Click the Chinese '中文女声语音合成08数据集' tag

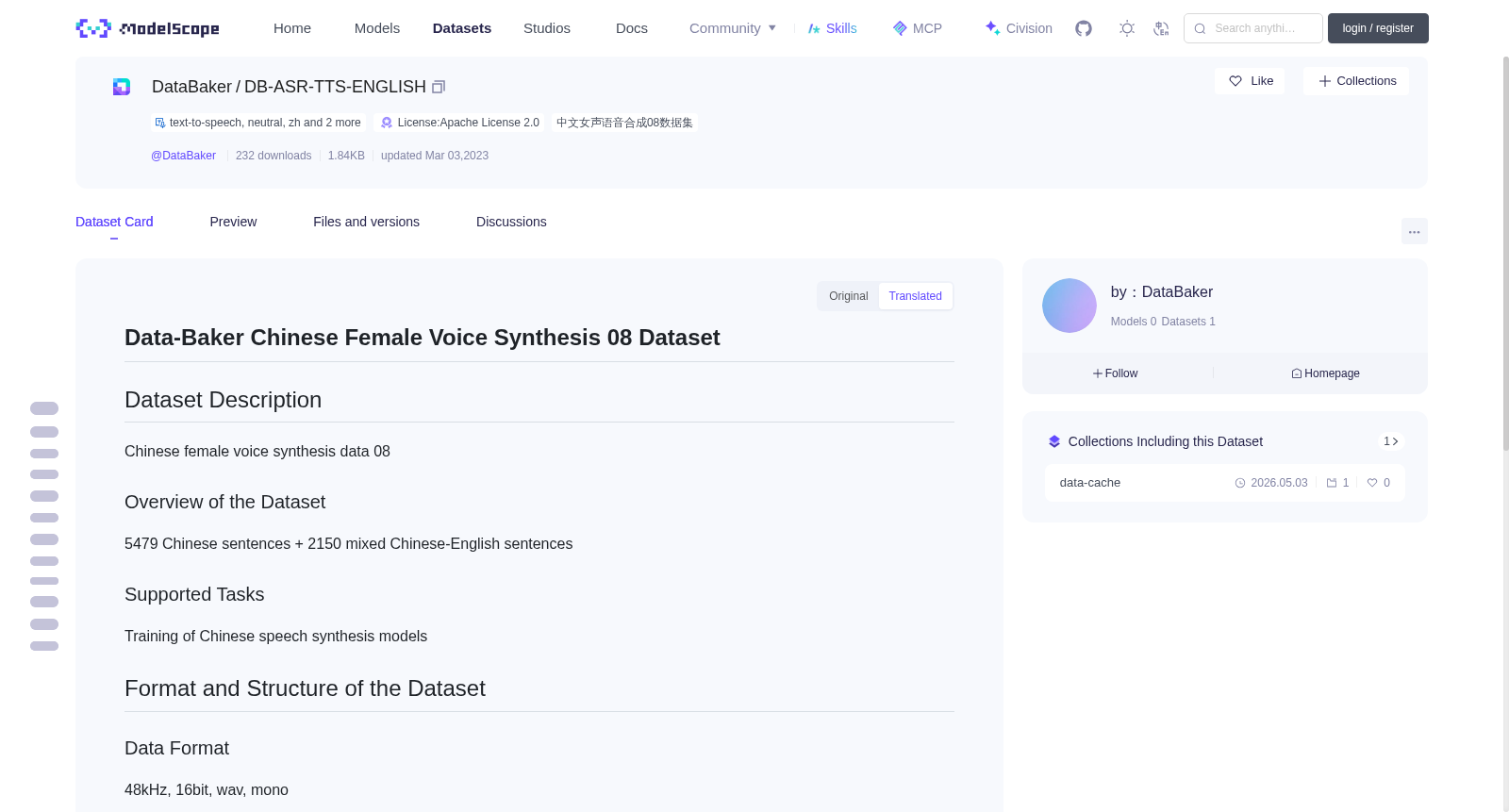624,123
